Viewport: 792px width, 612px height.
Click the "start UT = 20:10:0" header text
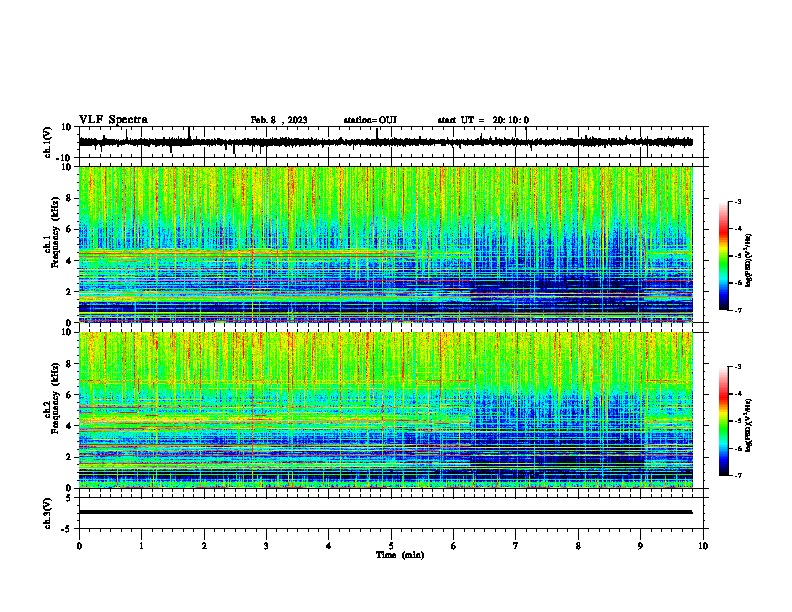click(483, 120)
